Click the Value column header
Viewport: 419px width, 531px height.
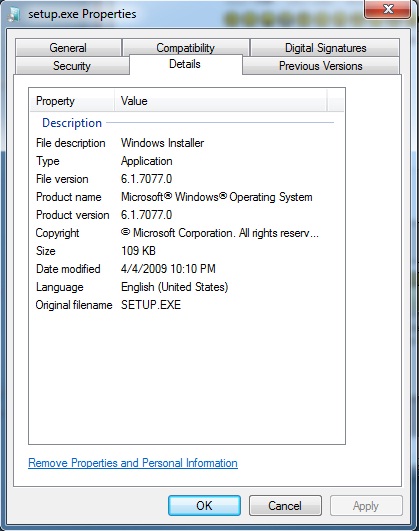(x=221, y=101)
